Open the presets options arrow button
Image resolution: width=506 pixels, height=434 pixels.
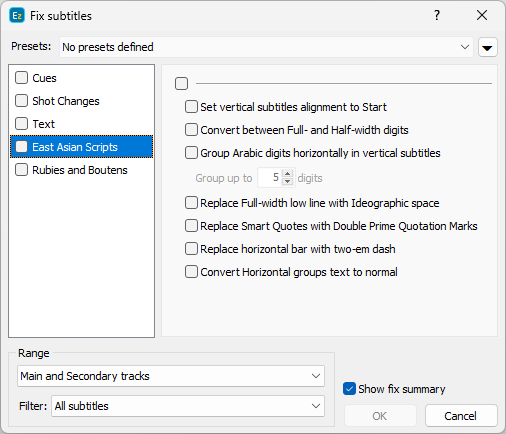[x=488, y=47]
